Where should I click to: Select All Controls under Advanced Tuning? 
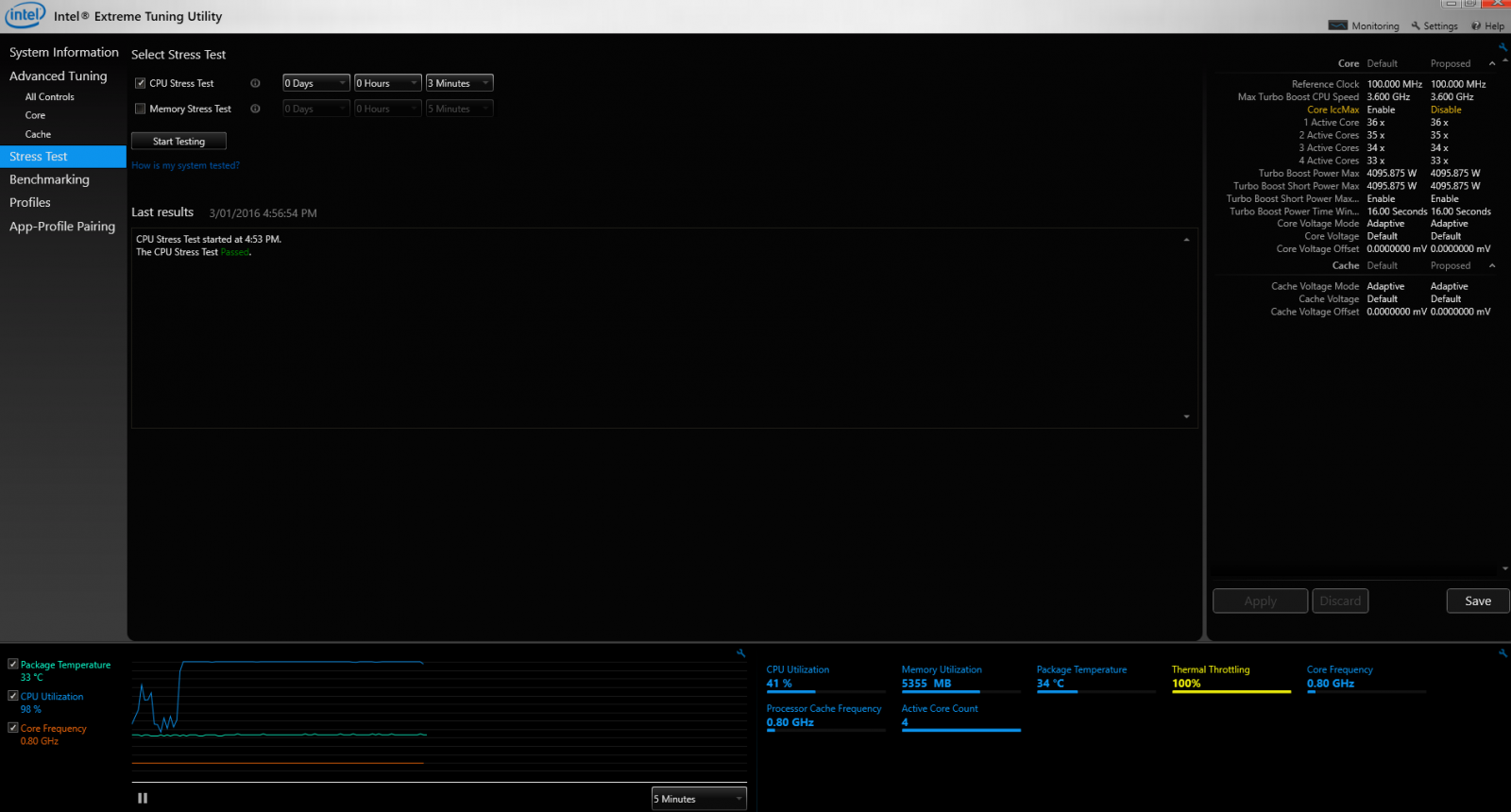pyautogui.click(x=49, y=96)
